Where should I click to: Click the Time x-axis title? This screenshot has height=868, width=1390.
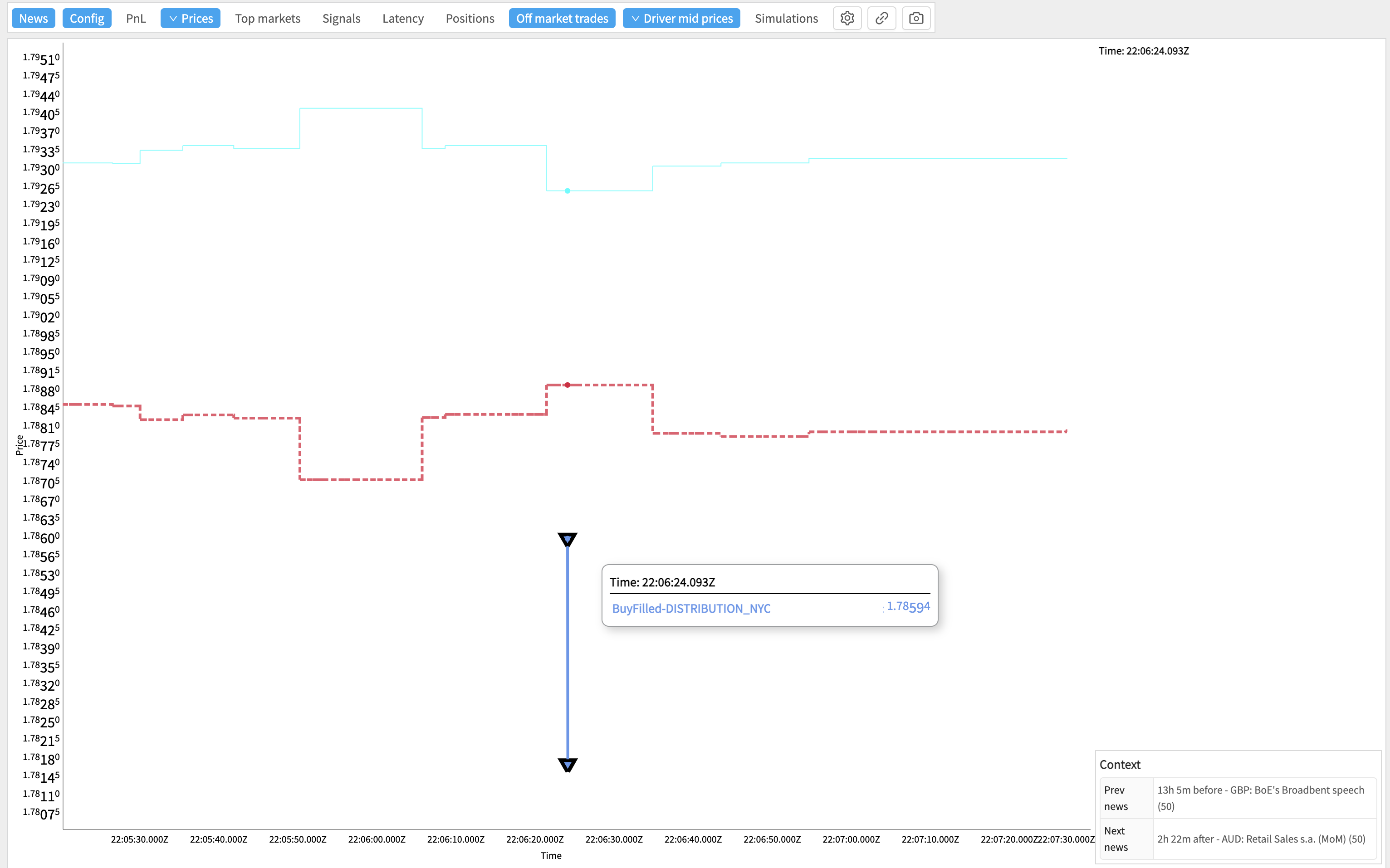tap(551, 855)
